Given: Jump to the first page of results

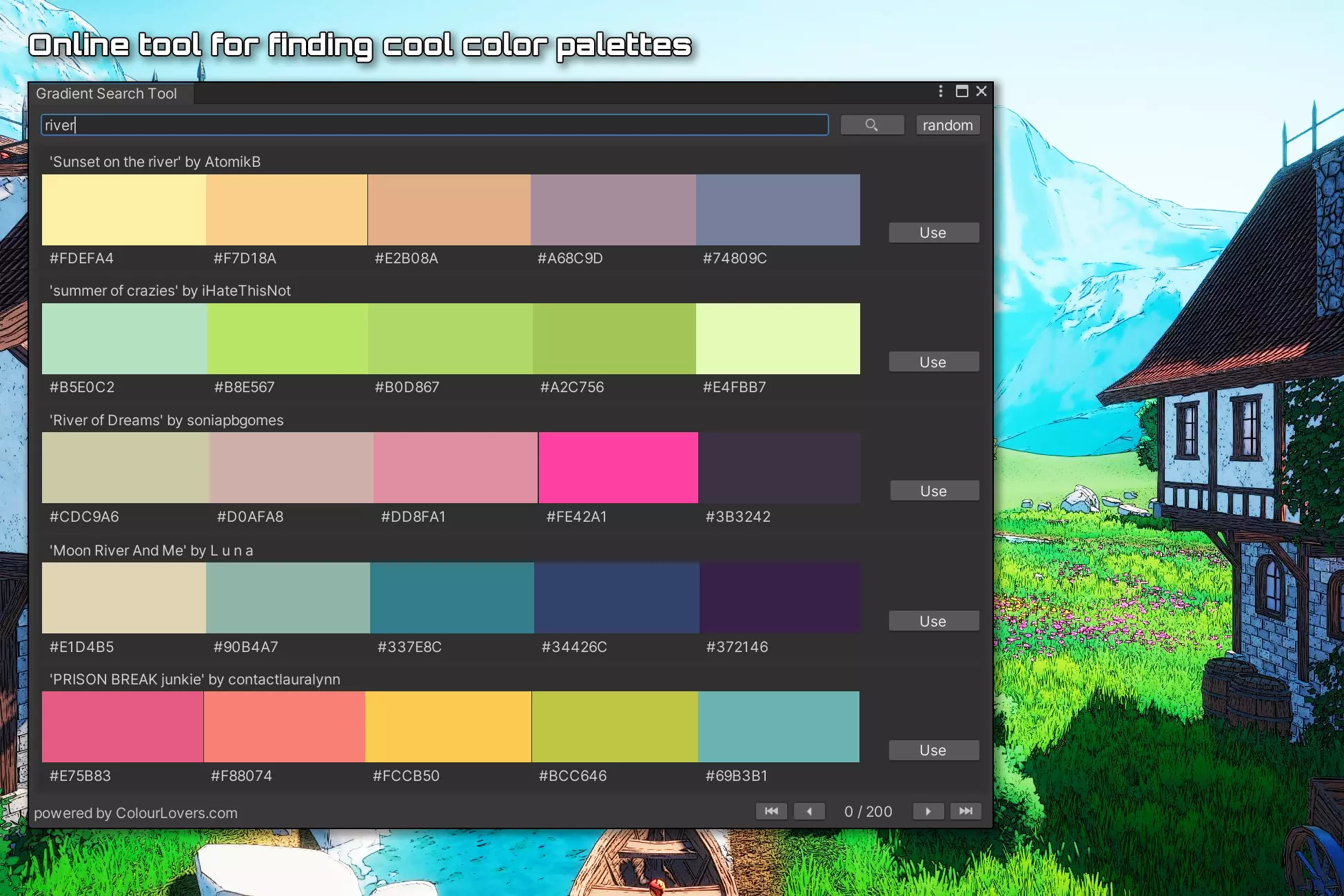Looking at the screenshot, I should point(771,811).
